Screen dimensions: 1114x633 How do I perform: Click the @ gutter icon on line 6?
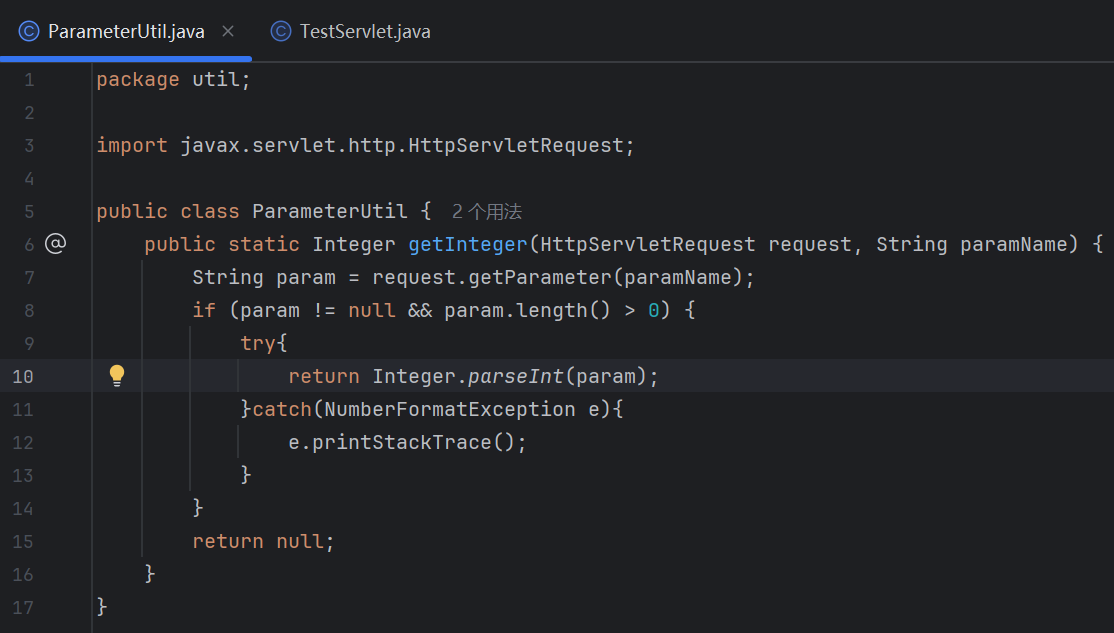click(55, 244)
